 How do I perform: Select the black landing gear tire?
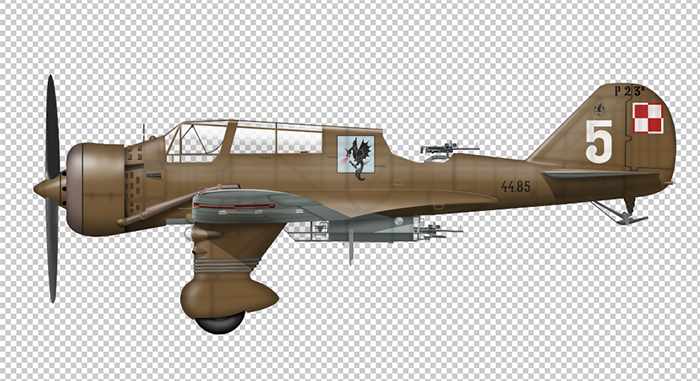(220, 322)
